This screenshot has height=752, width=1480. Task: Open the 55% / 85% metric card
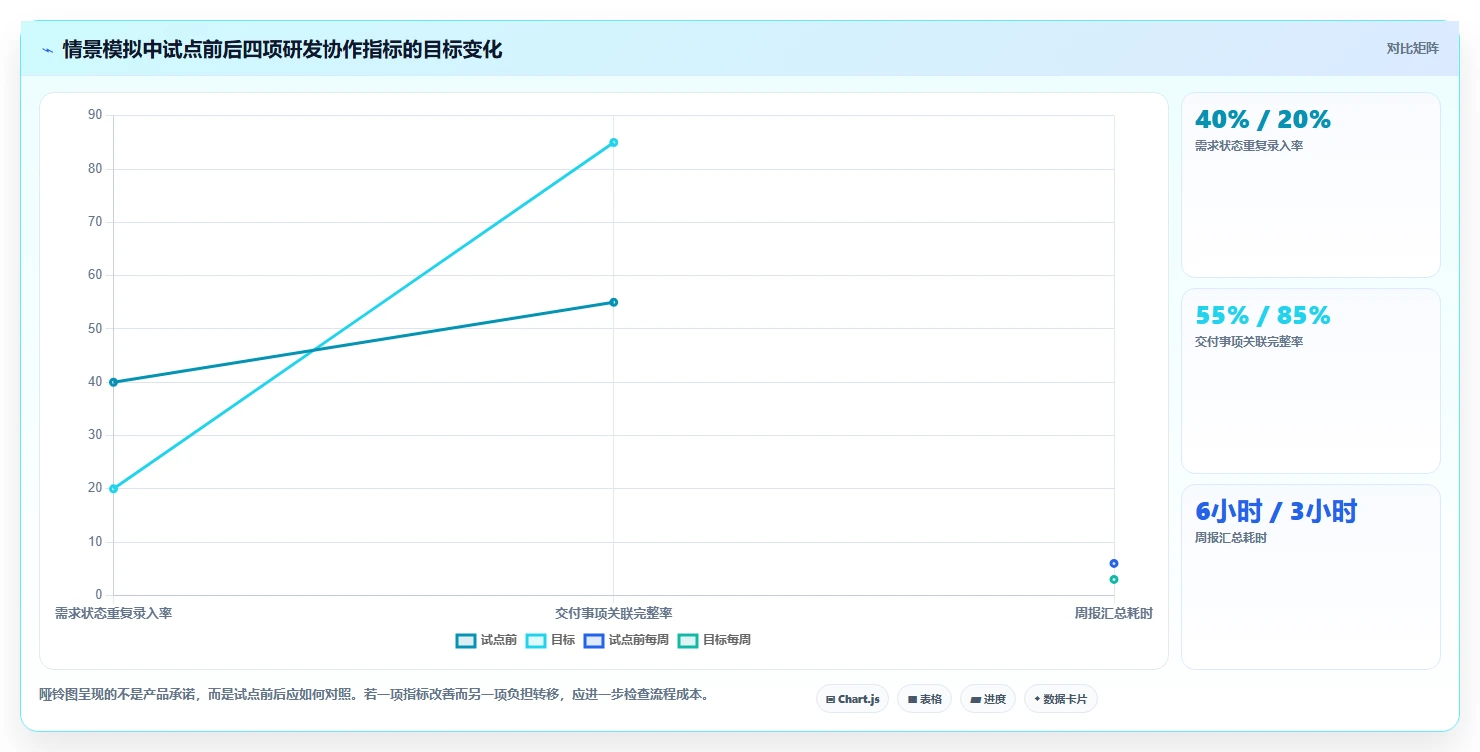tap(1310, 381)
